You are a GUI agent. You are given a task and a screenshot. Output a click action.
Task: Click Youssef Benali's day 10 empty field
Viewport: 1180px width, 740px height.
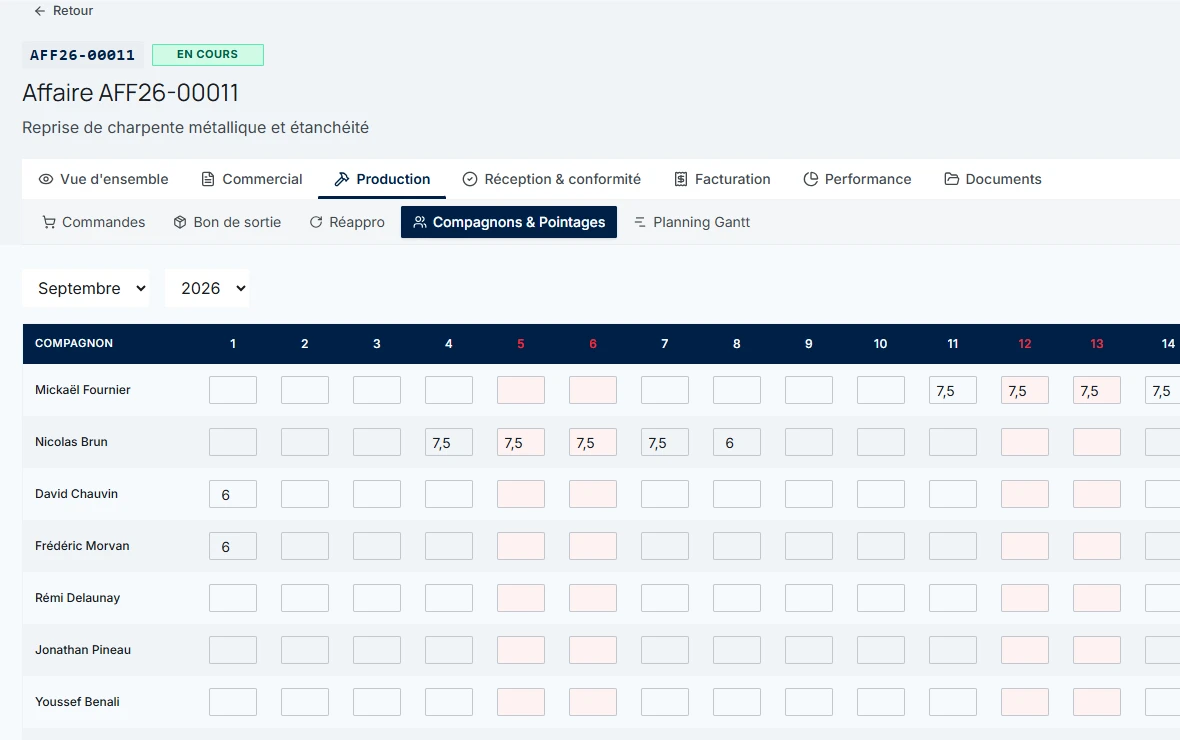pos(880,702)
